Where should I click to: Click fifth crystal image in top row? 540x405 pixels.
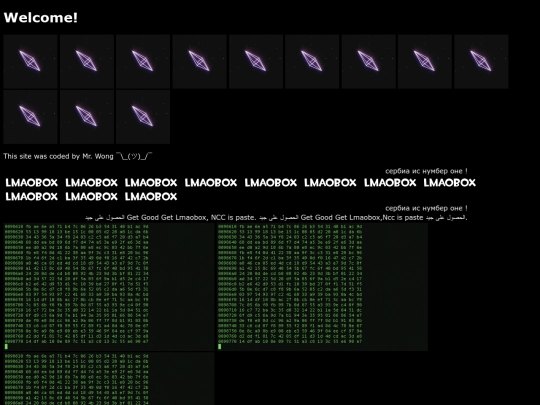[x=256, y=61]
